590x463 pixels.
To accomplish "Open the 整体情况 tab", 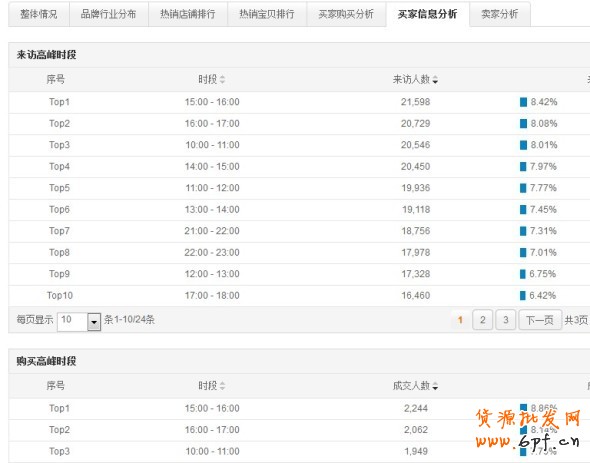I will coord(39,14).
